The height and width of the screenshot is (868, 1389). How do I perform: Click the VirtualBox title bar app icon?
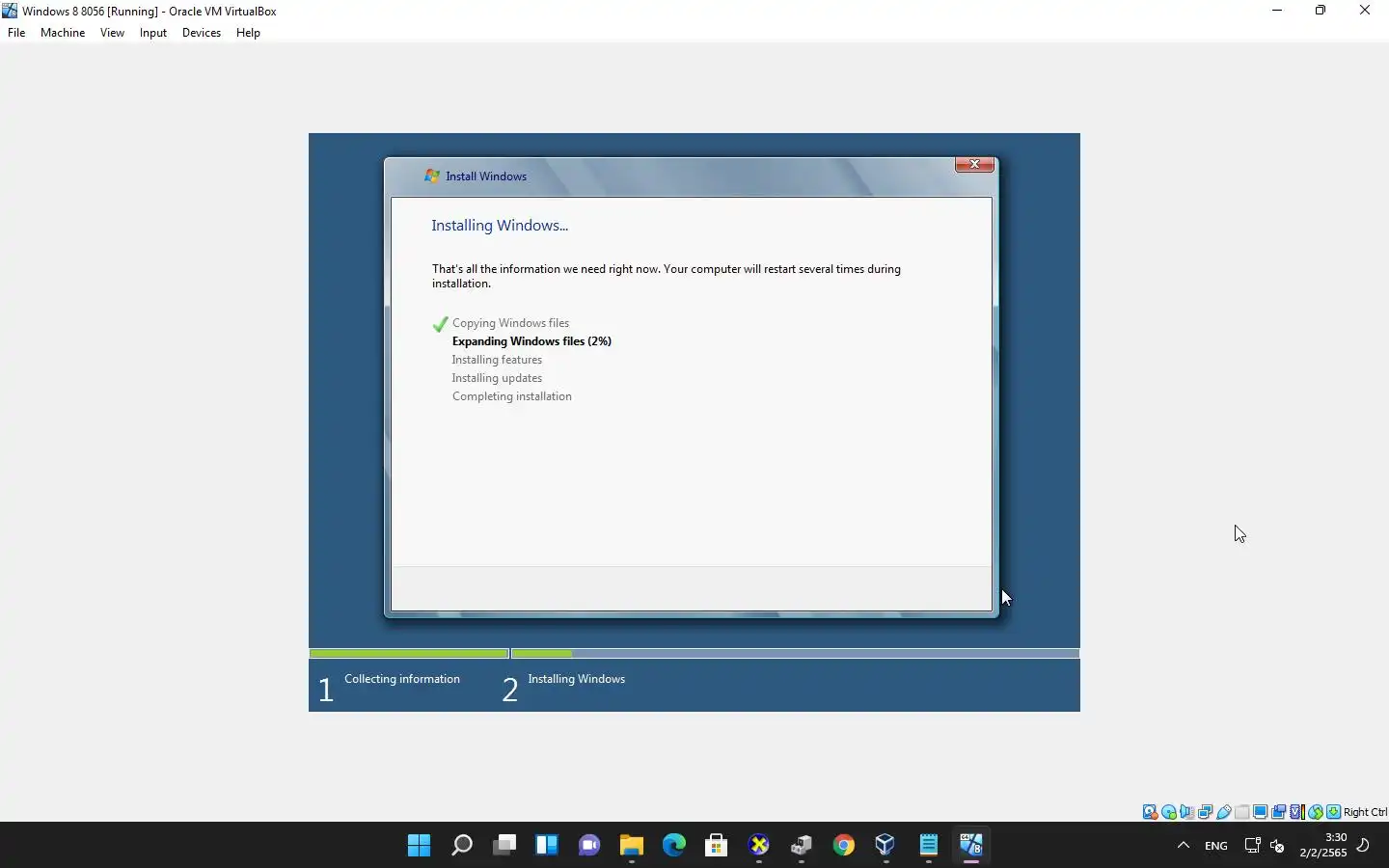10,11
